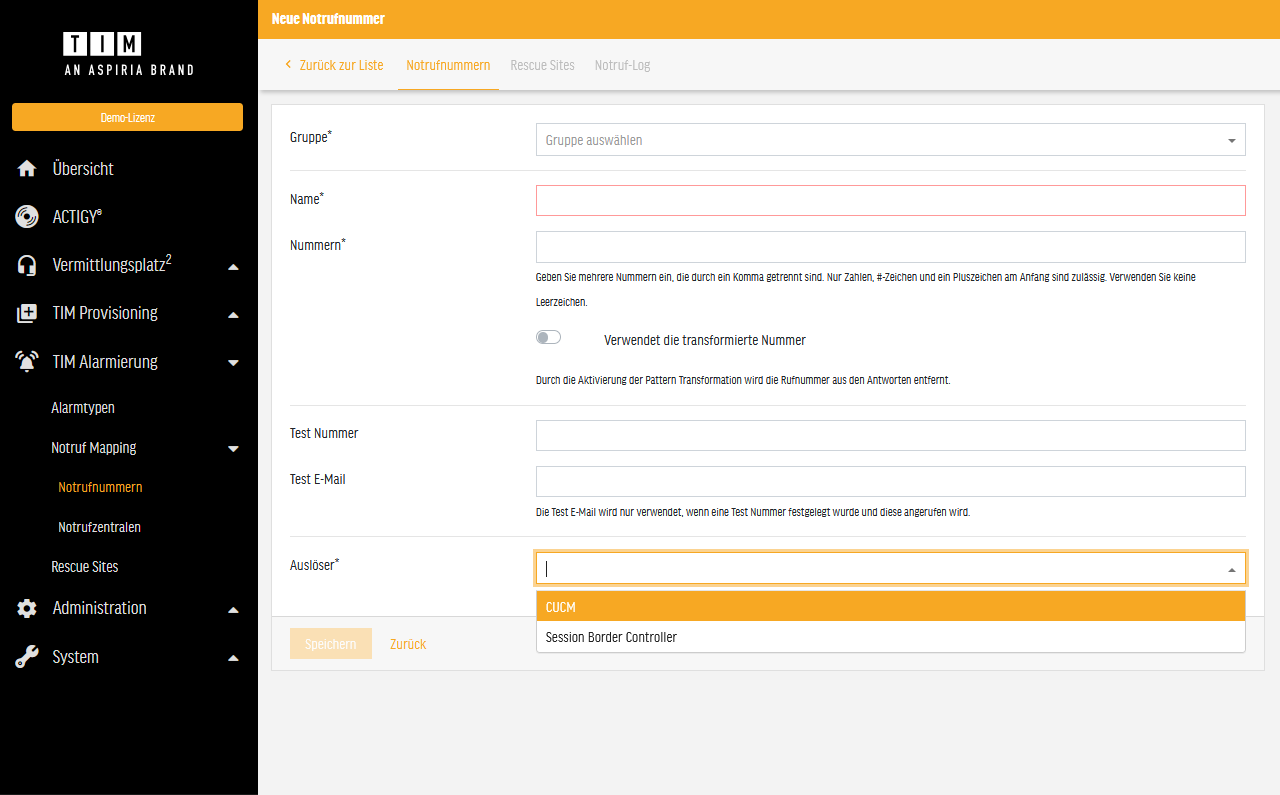Screen dimensions: 1280x795
Task: Switch to the Rescue Sites tab
Action: pos(542,65)
